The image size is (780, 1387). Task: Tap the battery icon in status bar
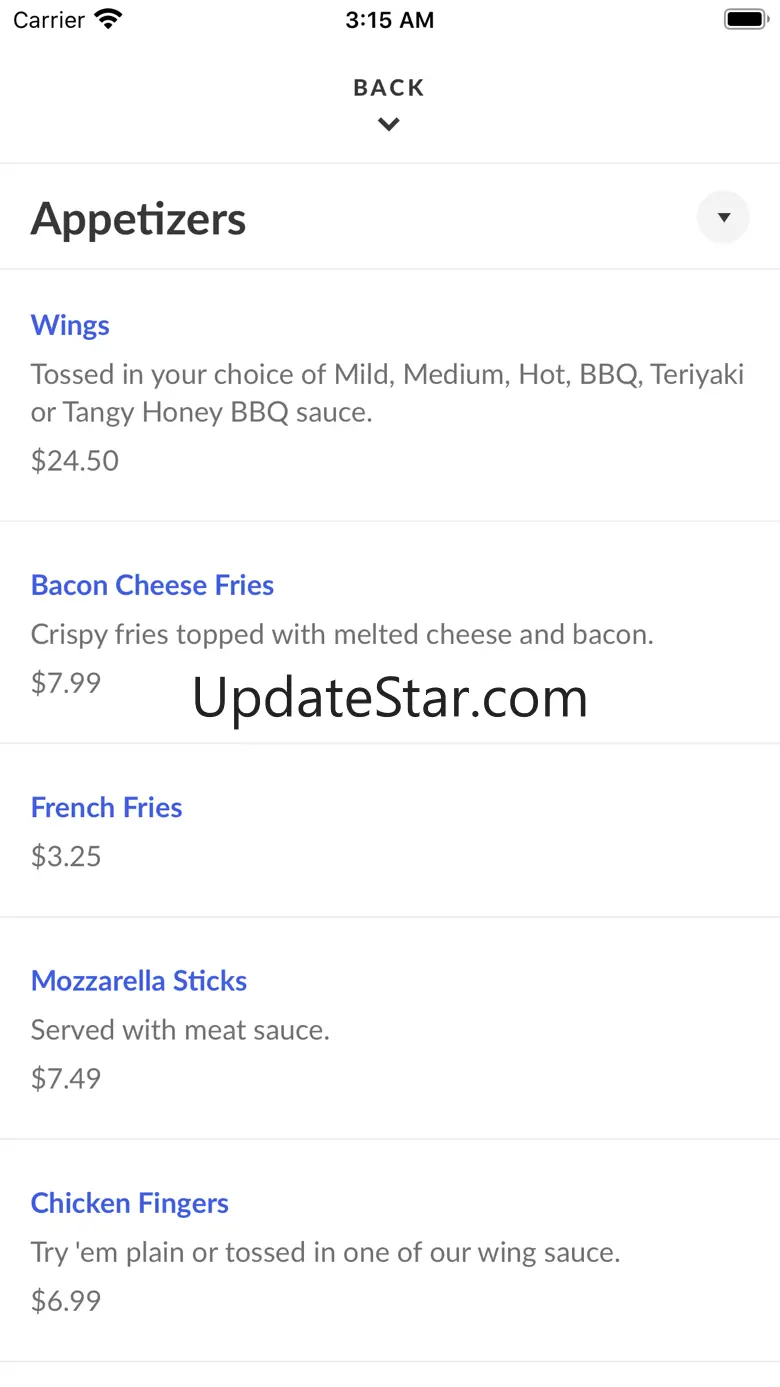744,19
